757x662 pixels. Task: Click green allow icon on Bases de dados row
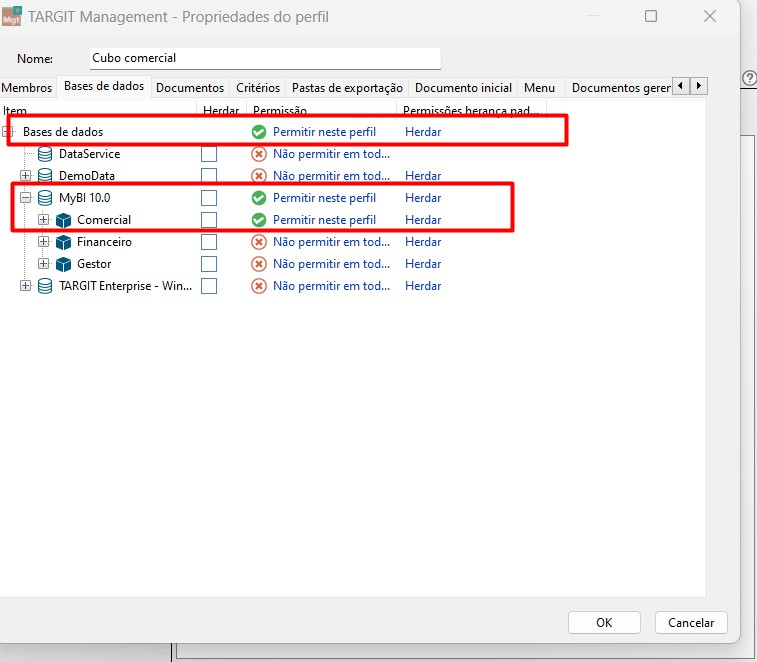coord(259,132)
